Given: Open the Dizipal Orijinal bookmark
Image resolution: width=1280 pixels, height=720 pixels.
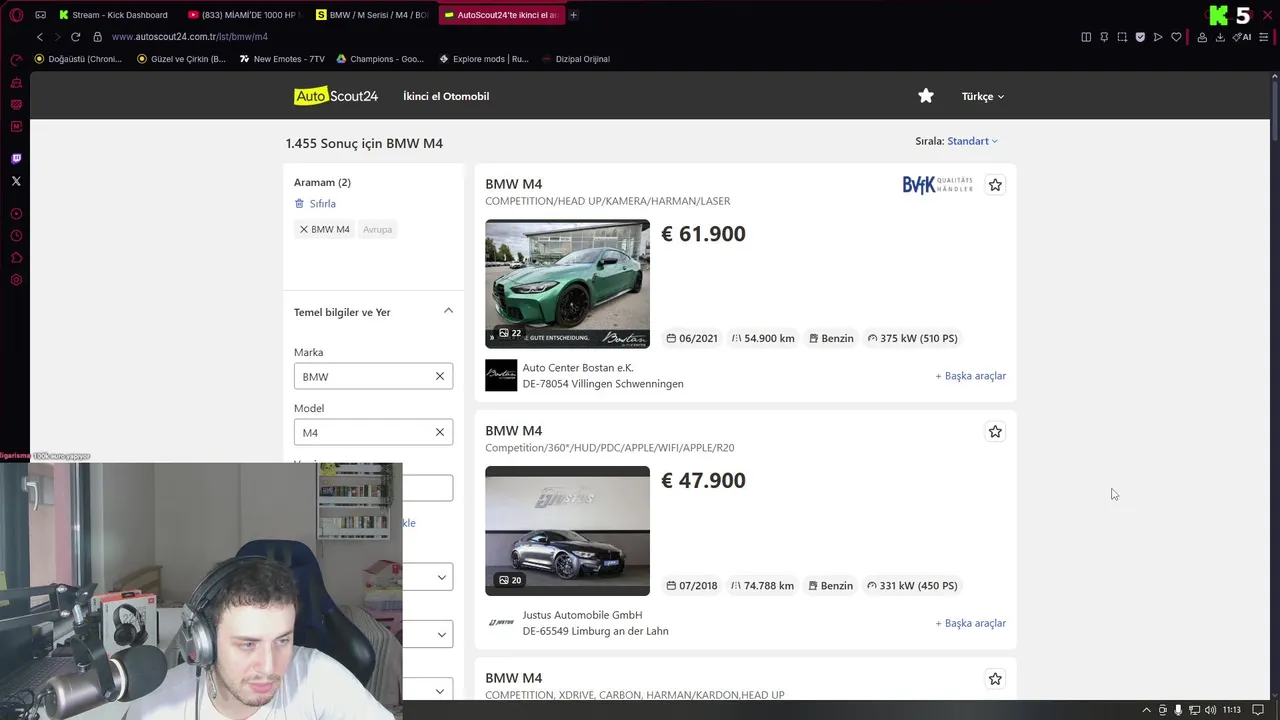Looking at the screenshot, I should (575, 59).
